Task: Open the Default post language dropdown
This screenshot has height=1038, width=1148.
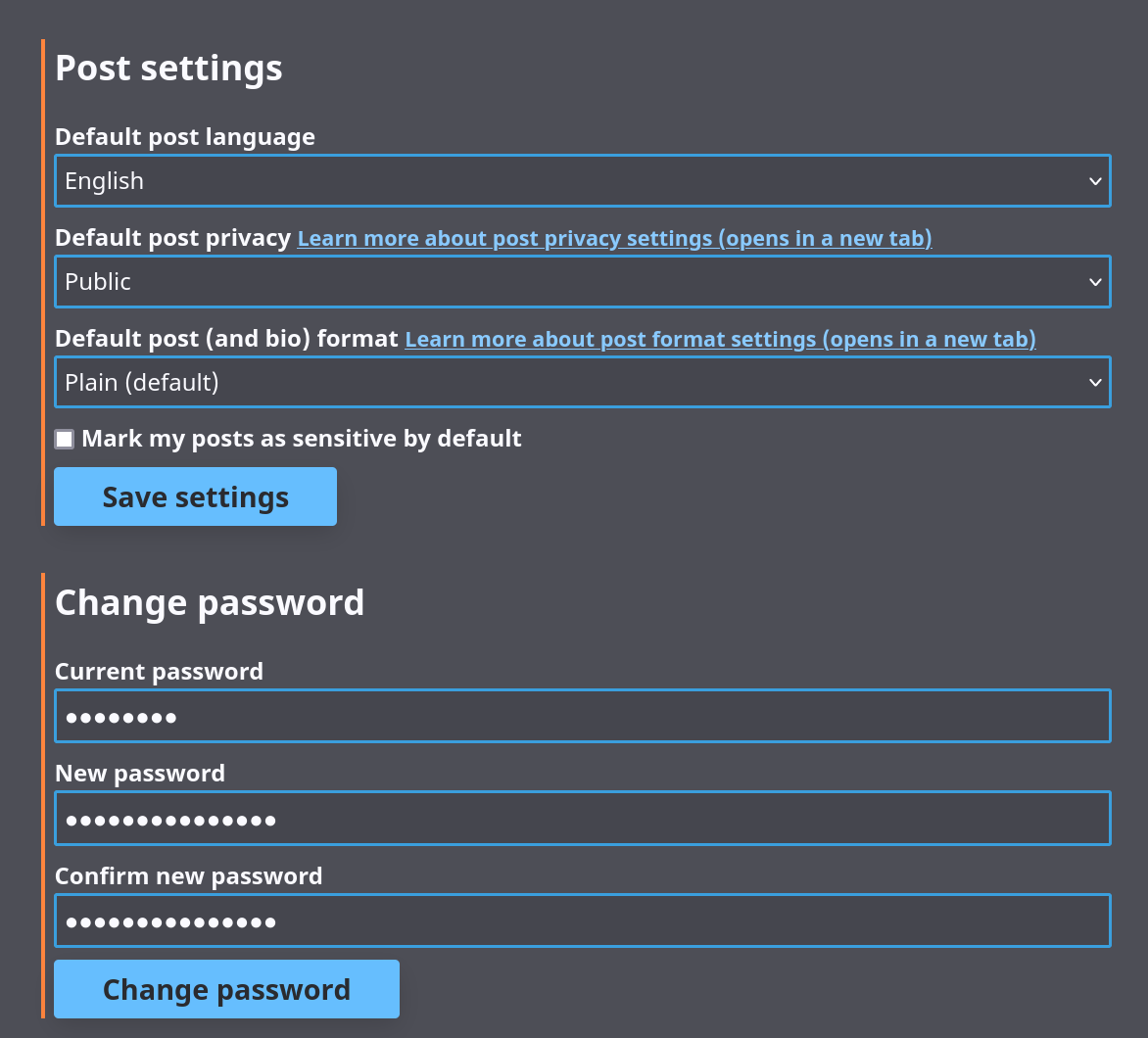Action: pyautogui.click(x=583, y=180)
